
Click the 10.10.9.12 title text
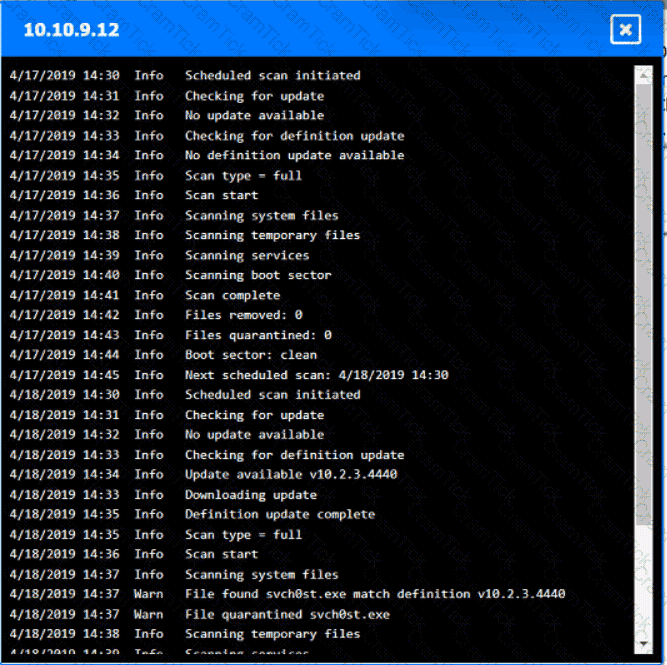[71, 30]
